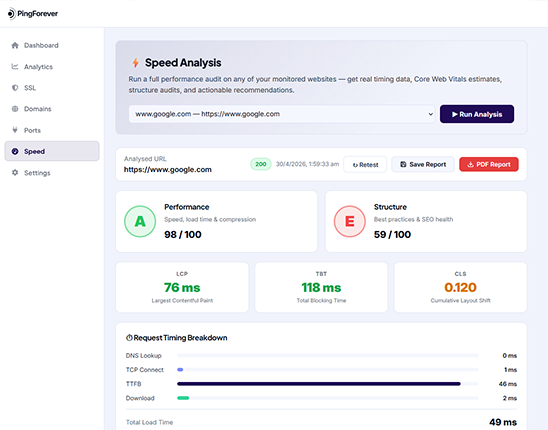Click the Download timing bar
Image resolution: width=548 pixels, height=430 pixels.
click(183, 398)
